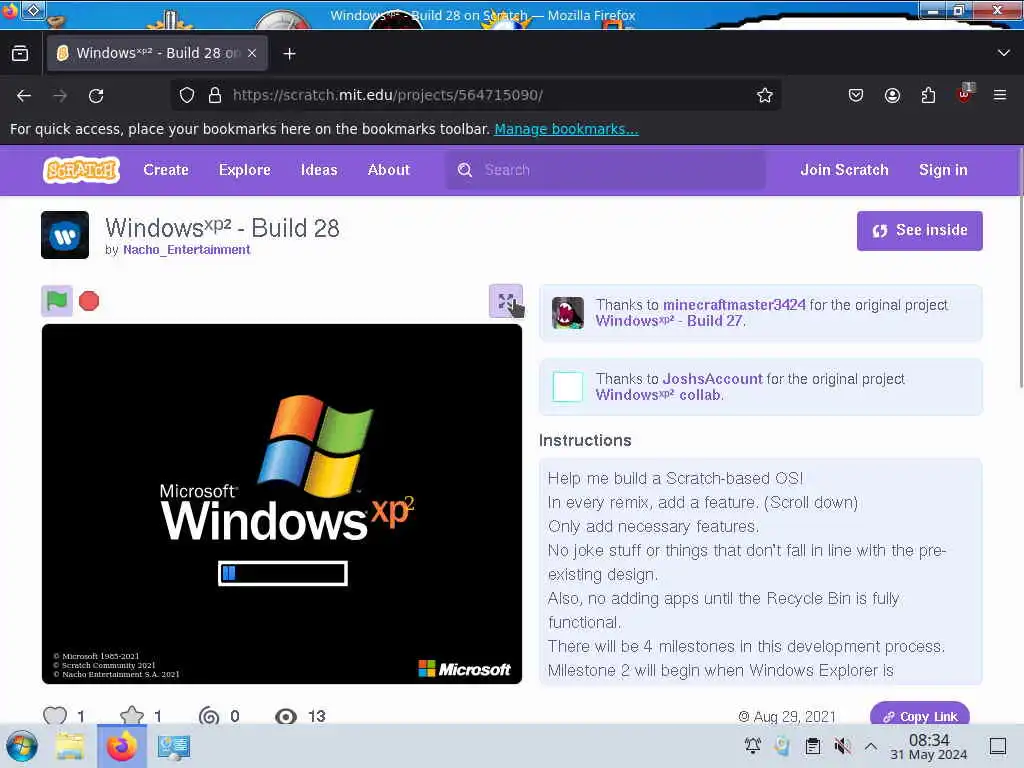Open the Firefox View icon in the tab bar
This screenshot has height=768, width=1024.
pos(20,54)
